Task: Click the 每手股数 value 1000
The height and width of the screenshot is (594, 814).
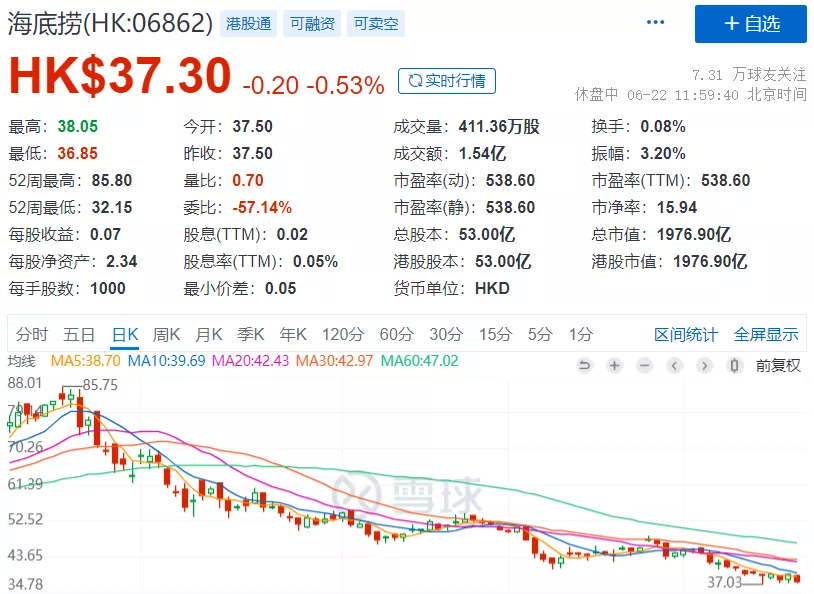Action: [x=108, y=288]
